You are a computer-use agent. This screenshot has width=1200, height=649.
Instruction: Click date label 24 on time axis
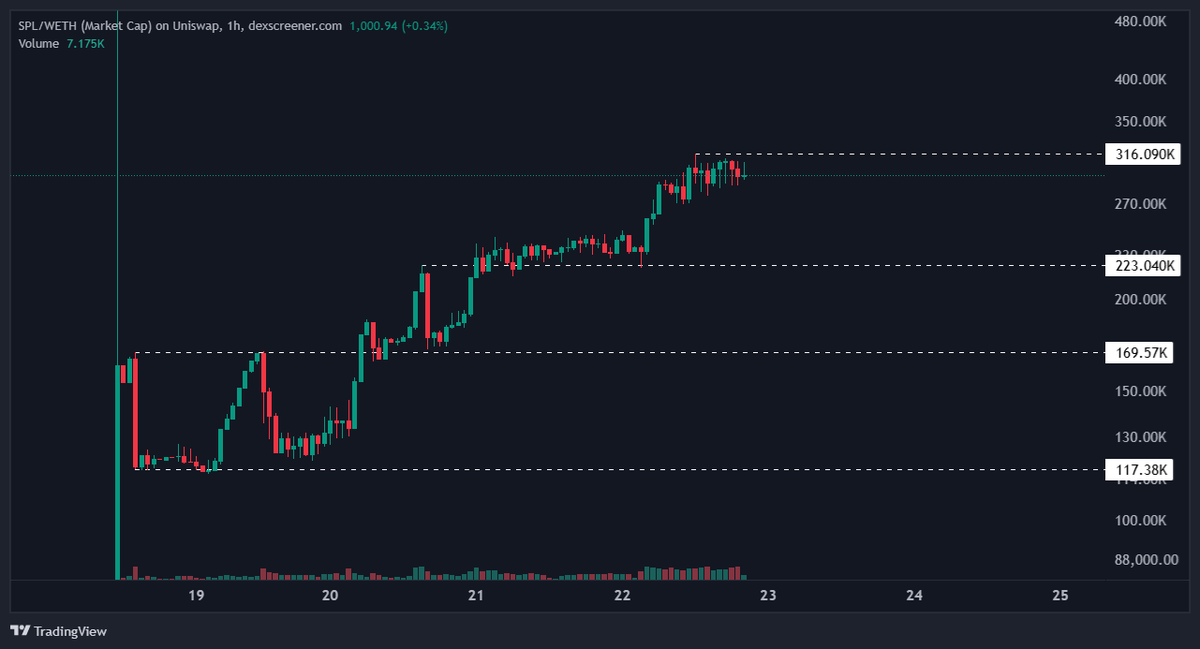pos(914,596)
